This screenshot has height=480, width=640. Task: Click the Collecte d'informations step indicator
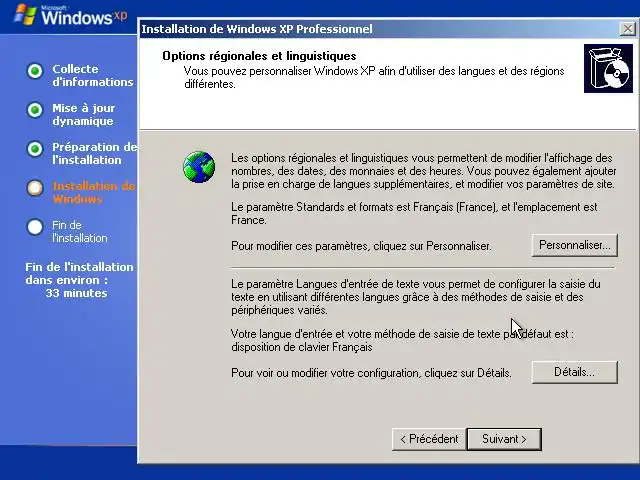pyautogui.click(x=35, y=71)
